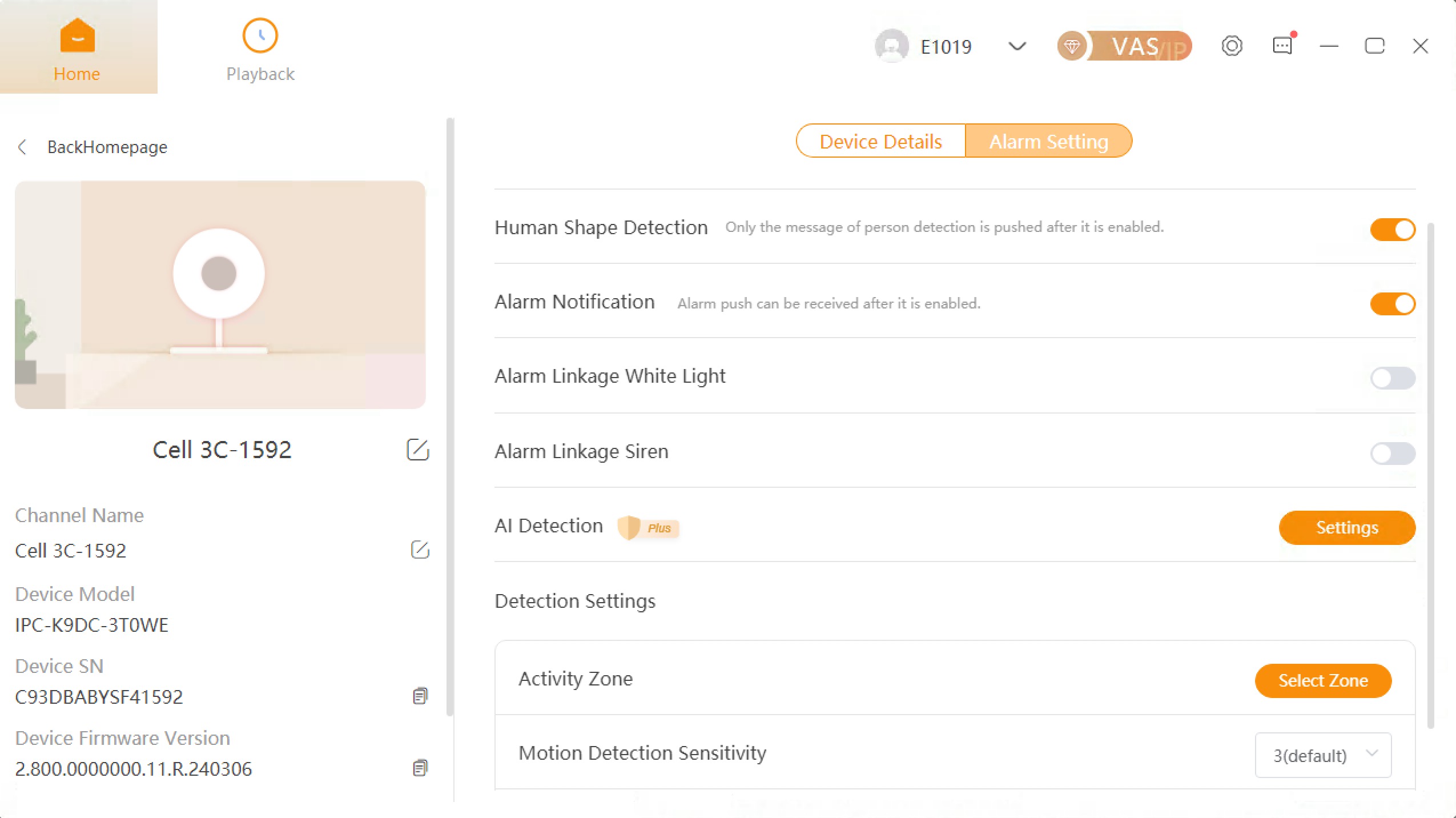Viewport: 1456px width, 818px height.
Task: Disable Human Shape Detection toggle
Action: pos(1392,230)
